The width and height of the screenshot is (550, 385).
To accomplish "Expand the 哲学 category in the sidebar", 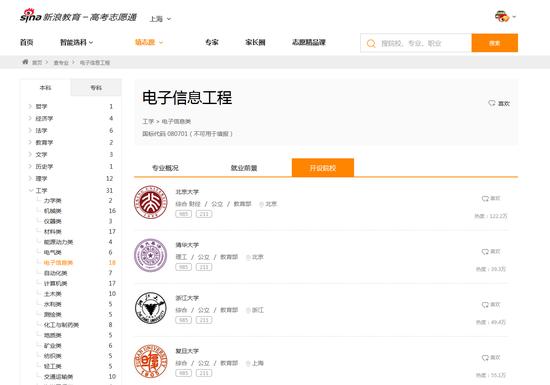I will tap(30, 106).
